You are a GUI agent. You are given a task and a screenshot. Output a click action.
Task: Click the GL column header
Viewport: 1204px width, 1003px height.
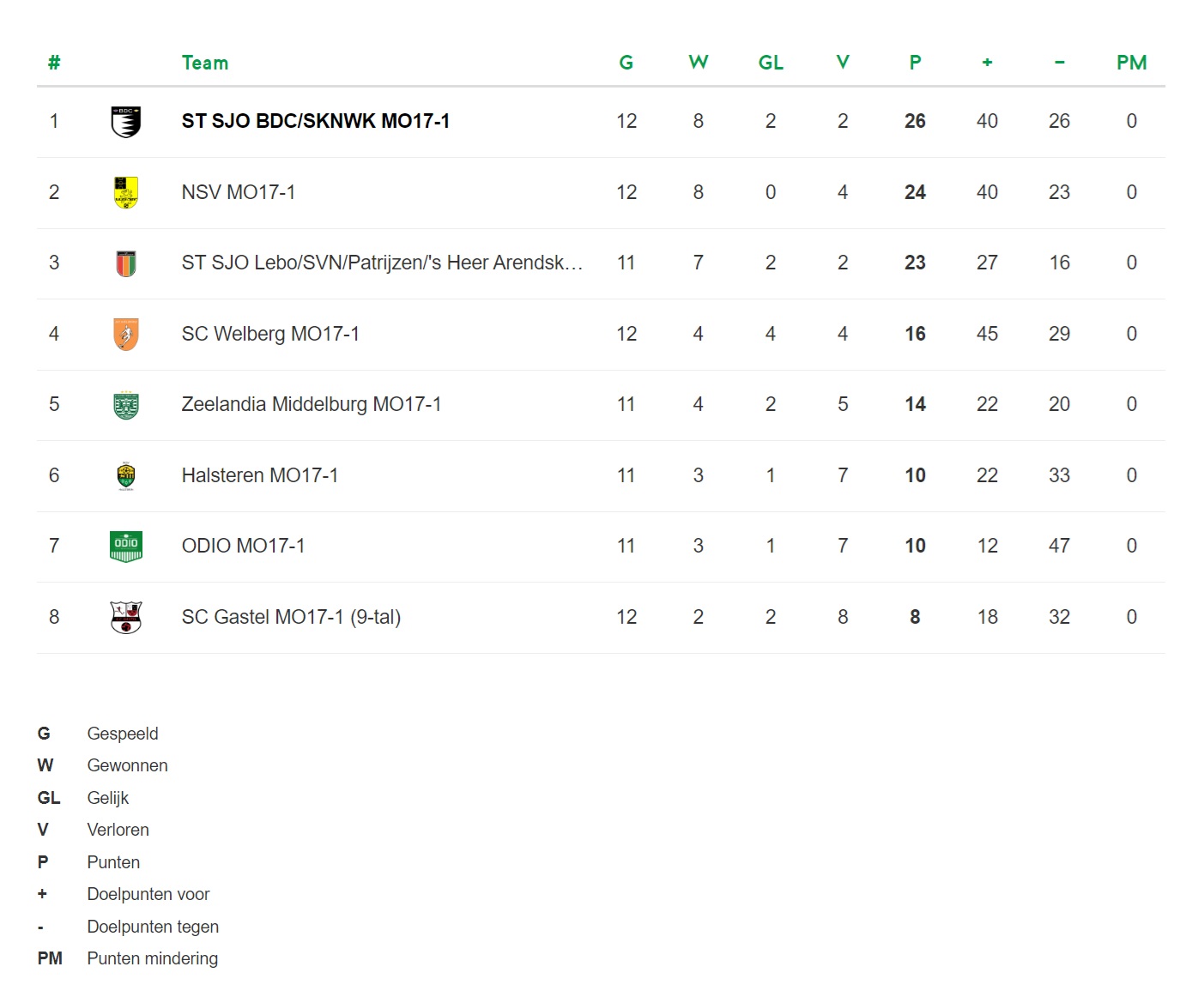(x=771, y=63)
